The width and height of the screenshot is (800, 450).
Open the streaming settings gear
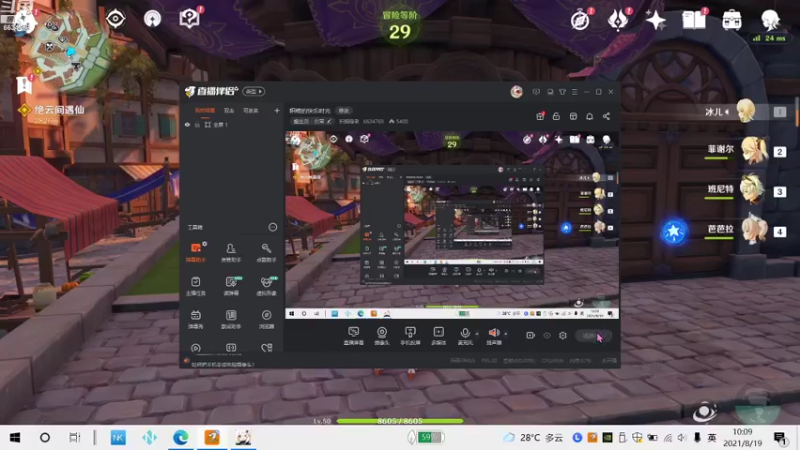pos(563,335)
